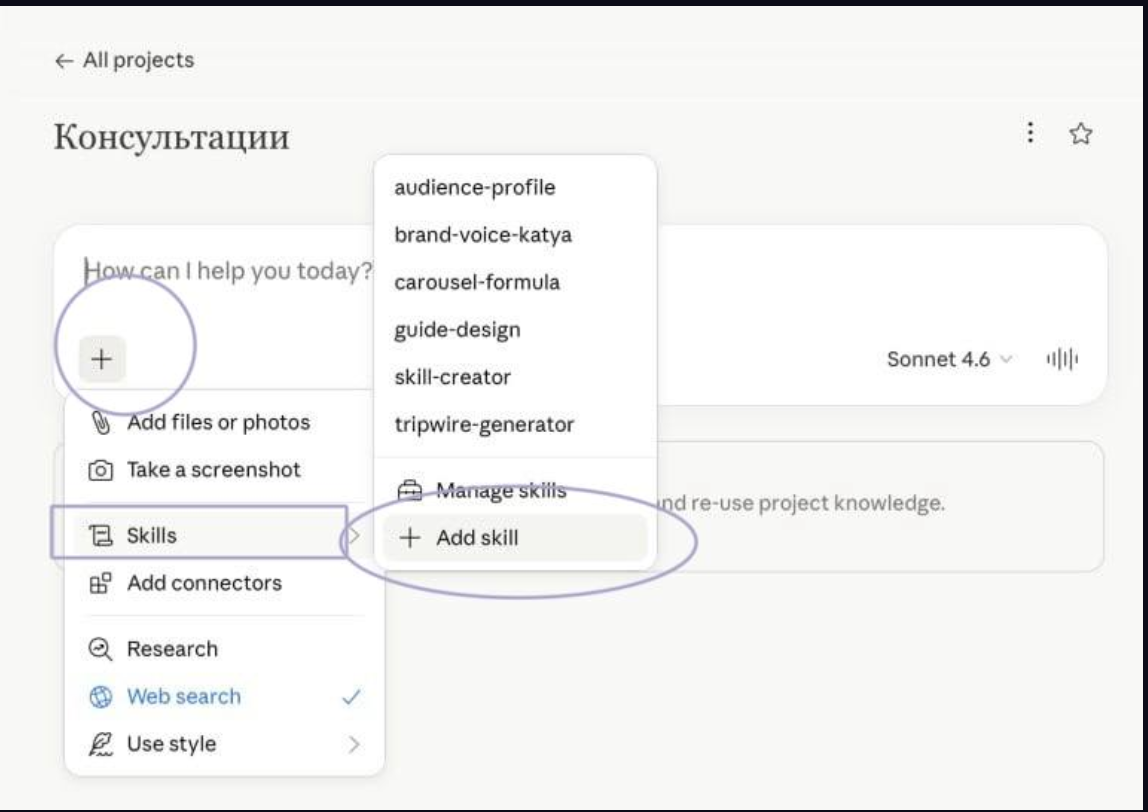Click the How can I help you today field
Screen dimensions: 1148x812
point(228,271)
